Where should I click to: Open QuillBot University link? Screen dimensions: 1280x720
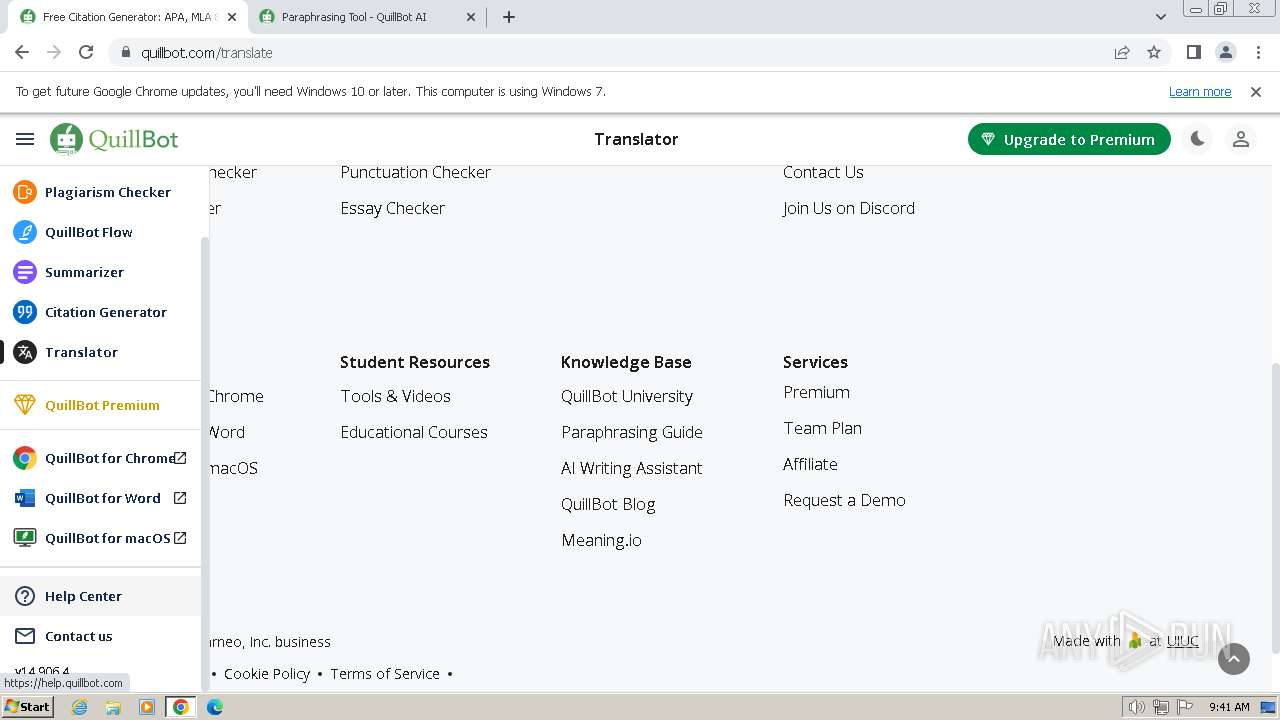point(627,396)
